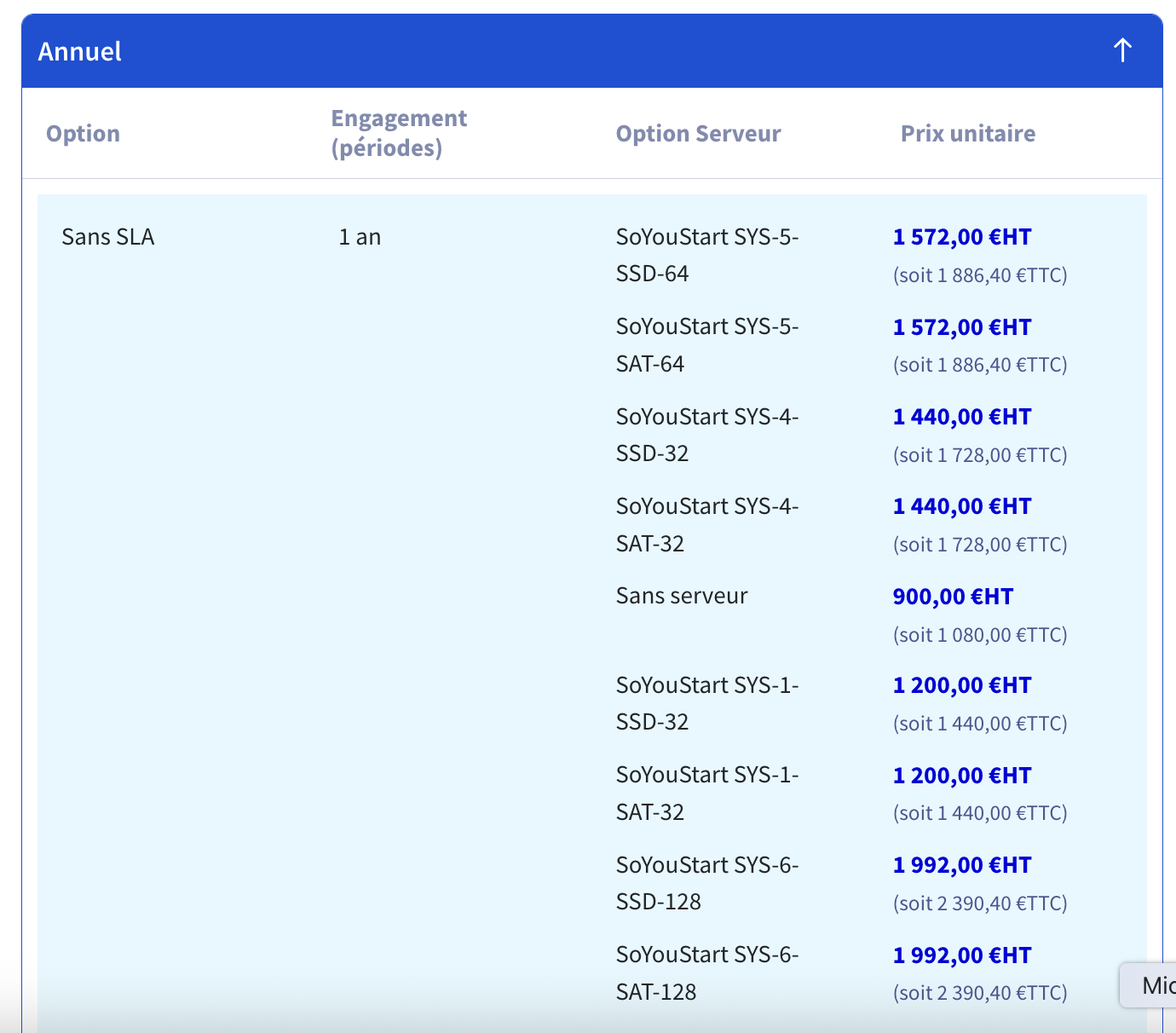The image size is (1176, 1033).
Task: Click the 1 572,00 €HT price for SYS-5-SAT-64
Action: point(962,327)
